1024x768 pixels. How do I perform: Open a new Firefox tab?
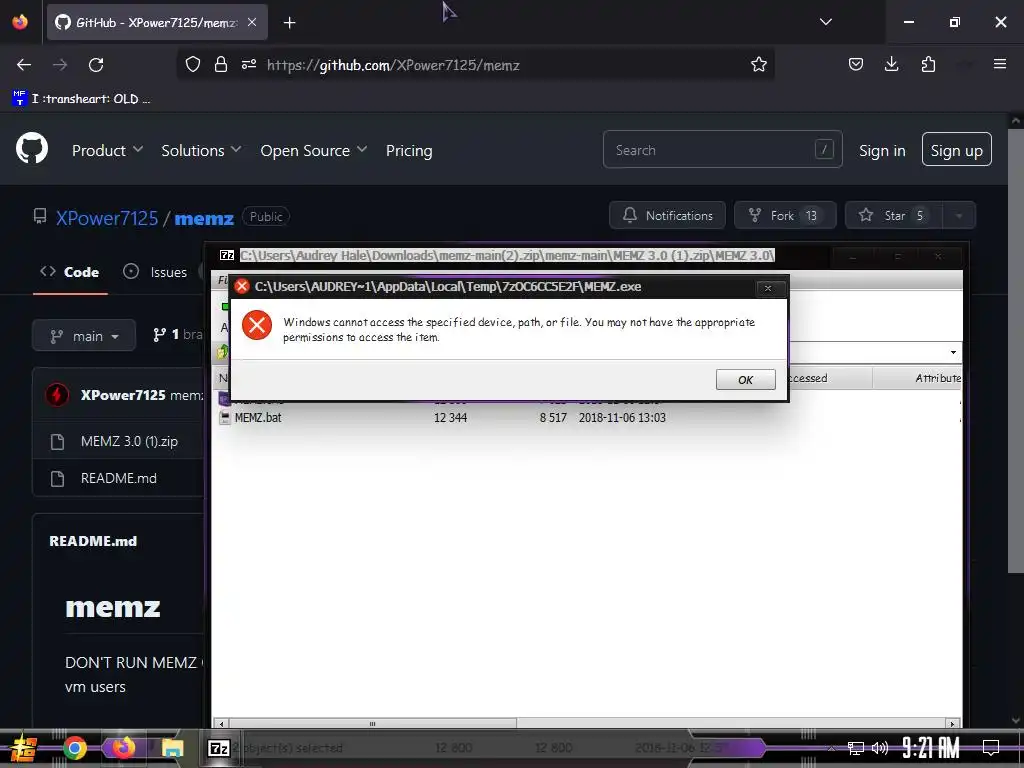tap(289, 23)
